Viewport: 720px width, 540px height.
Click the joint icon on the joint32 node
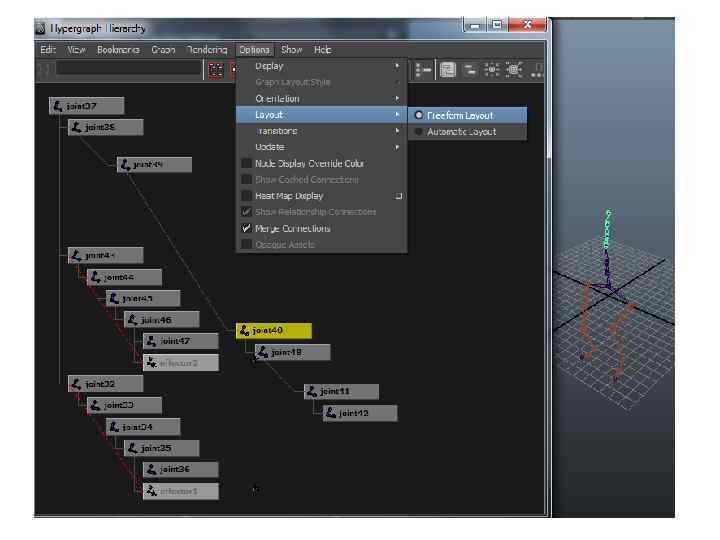pyautogui.click(x=76, y=384)
